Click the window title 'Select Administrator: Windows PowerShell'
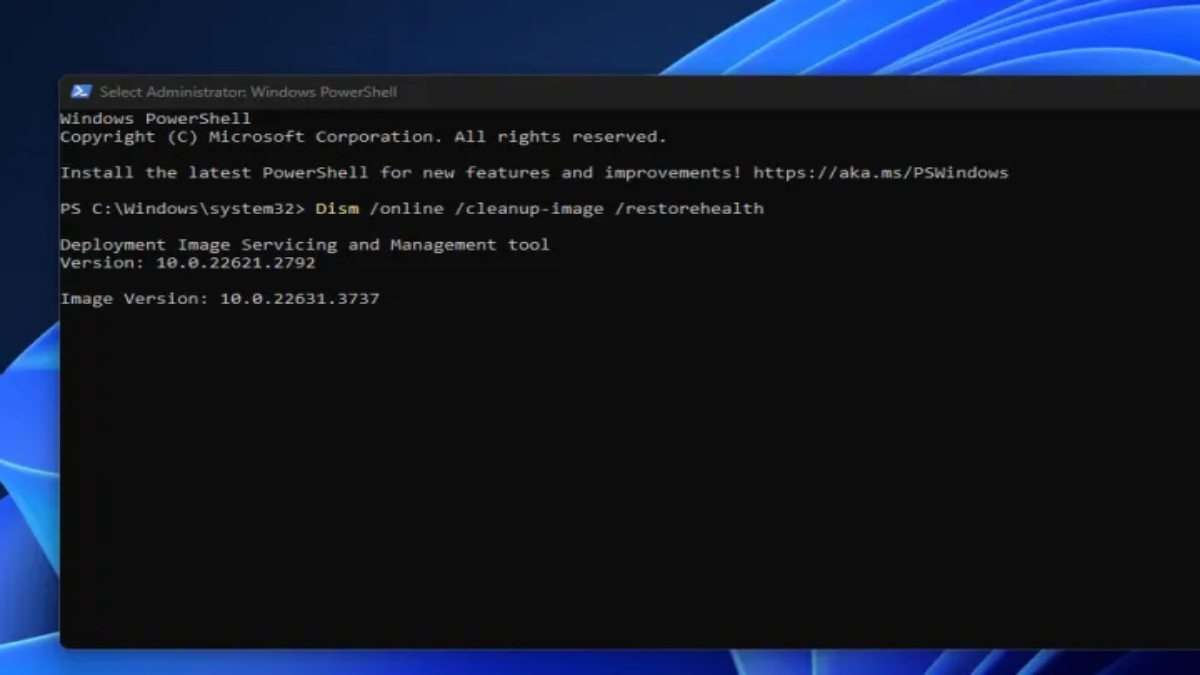The height and width of the screenshot is (675, 1200). pyautogui.click(x=248, y=92)
